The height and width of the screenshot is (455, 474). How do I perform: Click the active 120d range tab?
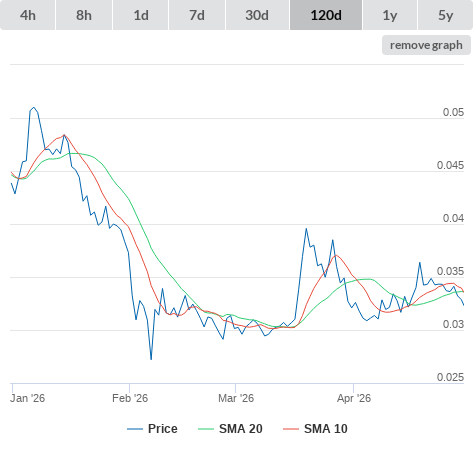[326, 15]
